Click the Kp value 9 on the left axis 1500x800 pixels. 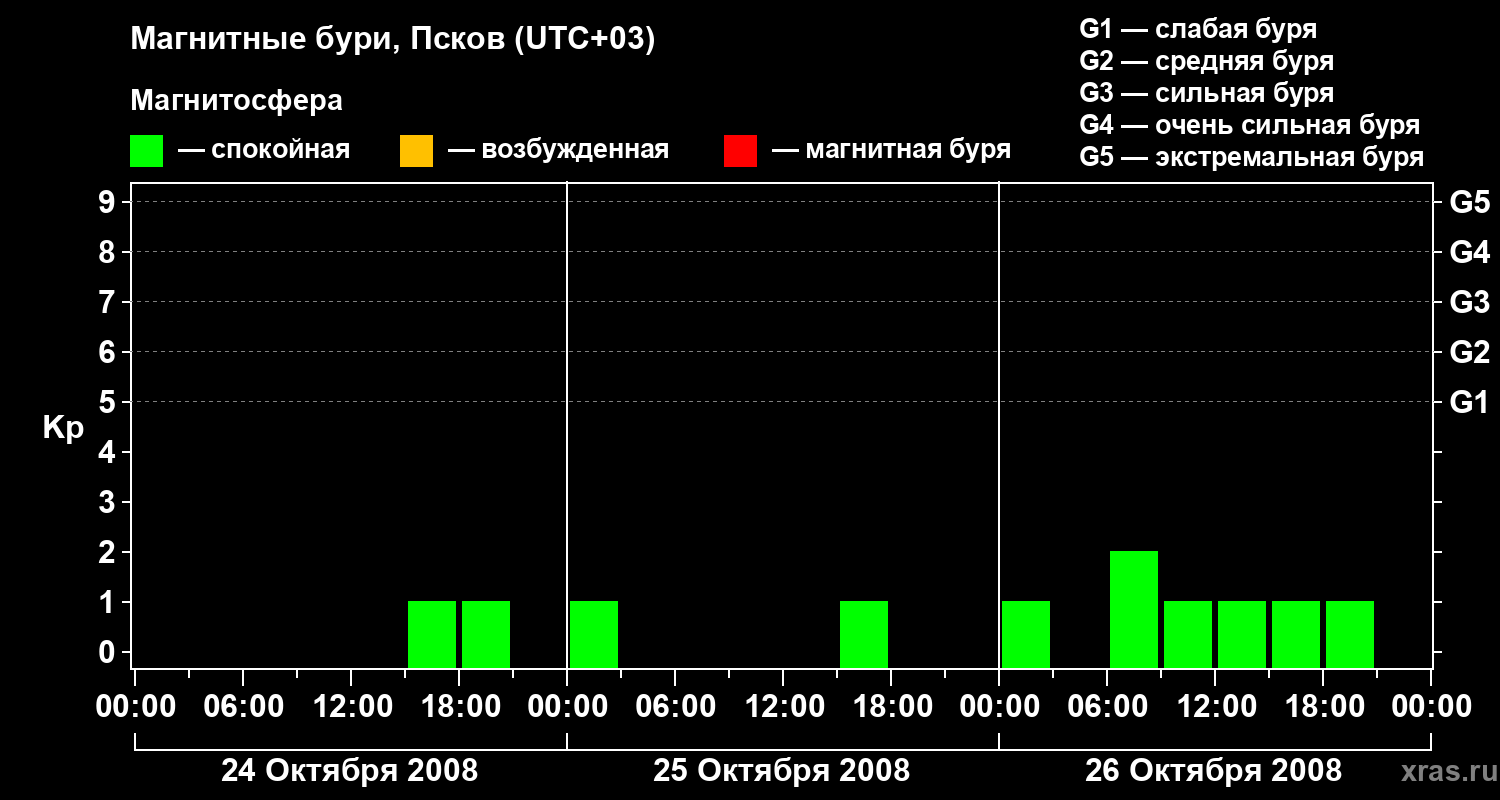tap(109, 203)
